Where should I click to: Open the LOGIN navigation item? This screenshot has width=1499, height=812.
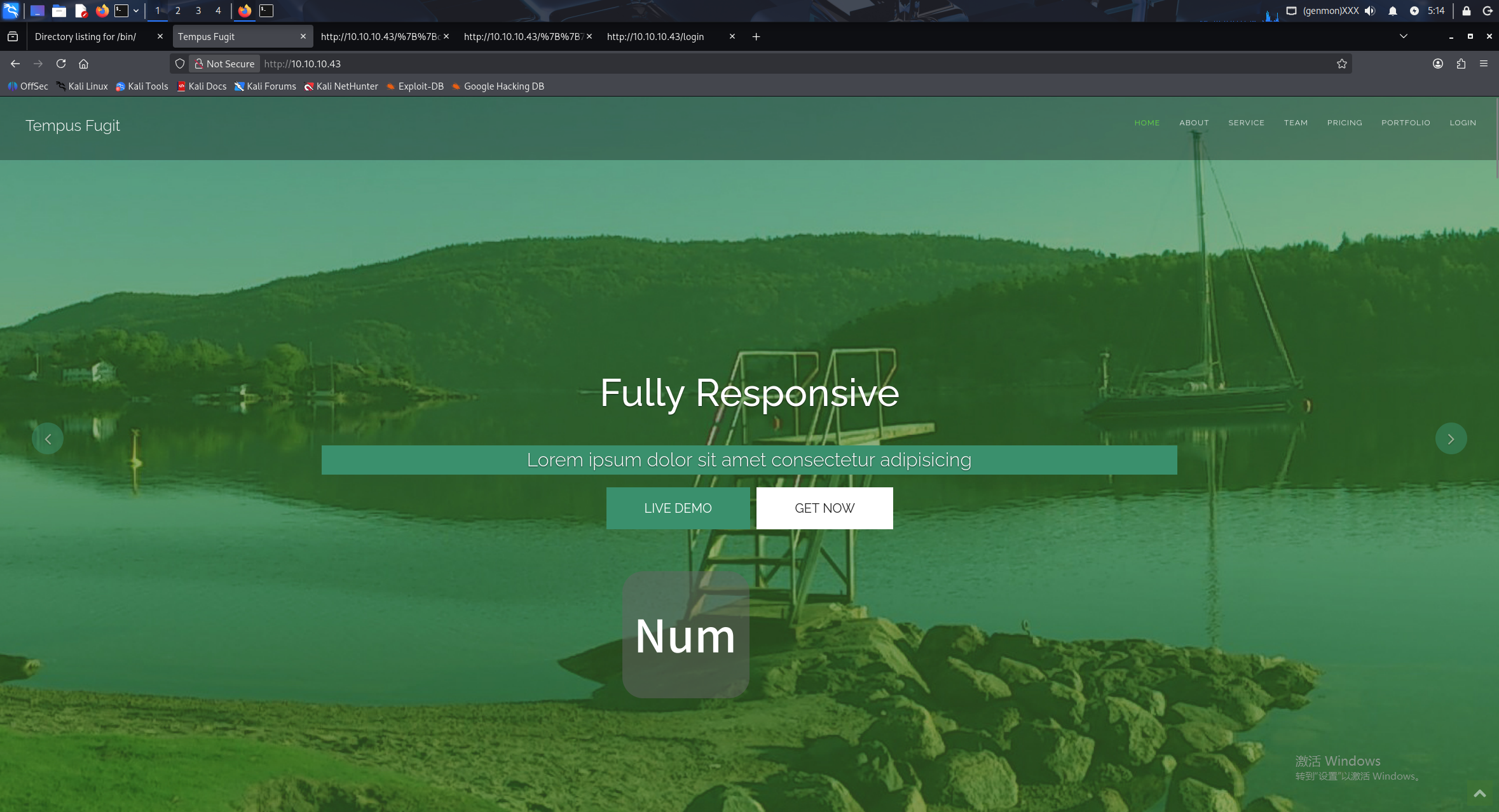click(1463, 123)
